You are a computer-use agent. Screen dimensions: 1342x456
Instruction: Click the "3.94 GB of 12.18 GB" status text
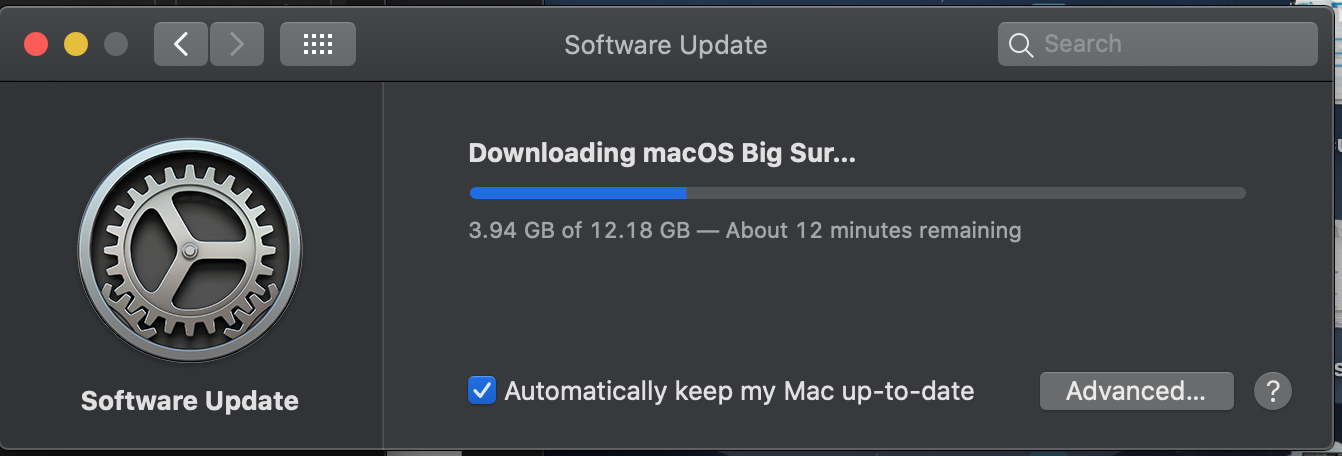pyautogui.click(x=579, y=231)
